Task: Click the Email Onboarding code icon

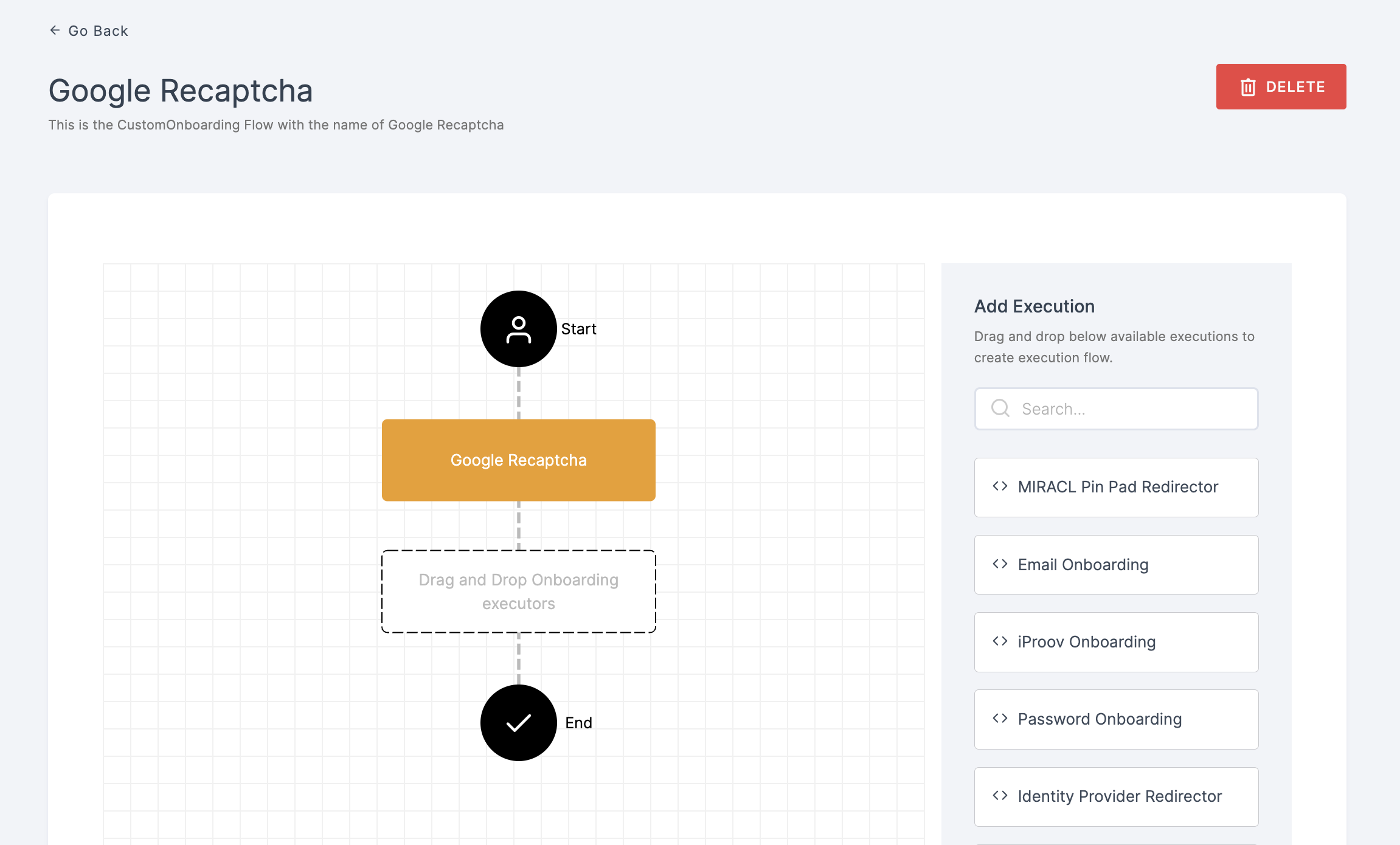Action: tap(999, 563)
